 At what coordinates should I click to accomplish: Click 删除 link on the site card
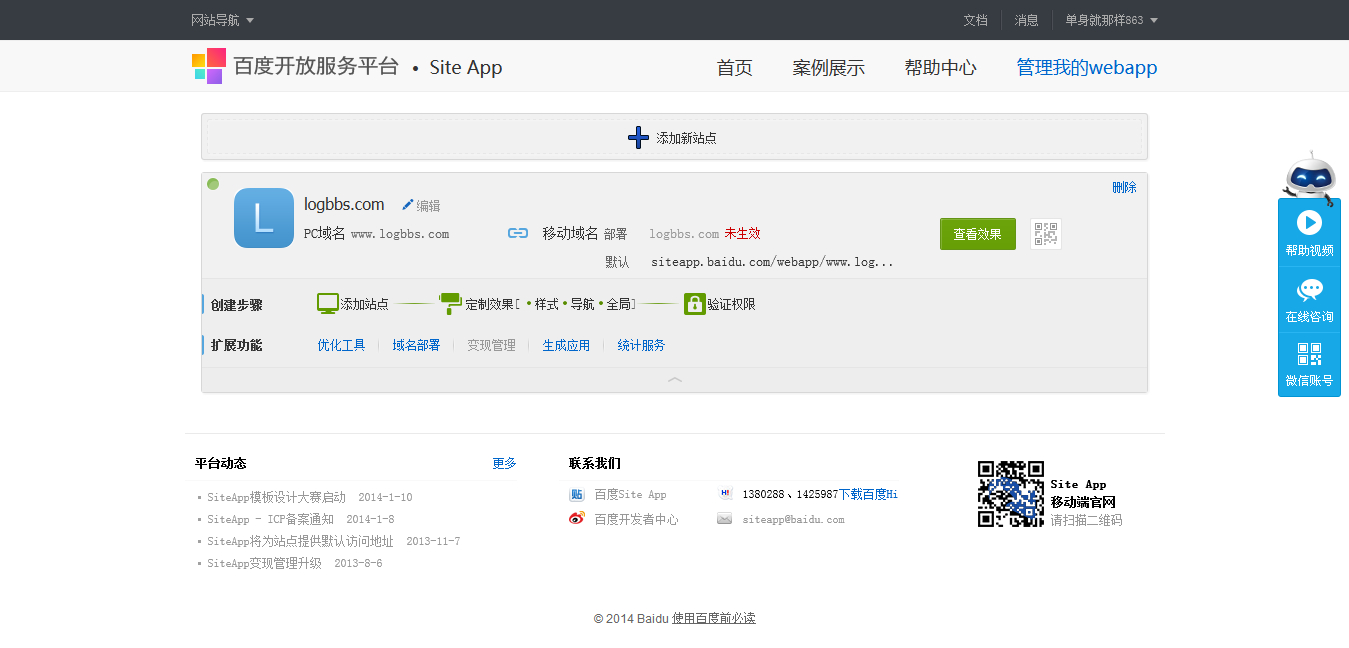1124,187
